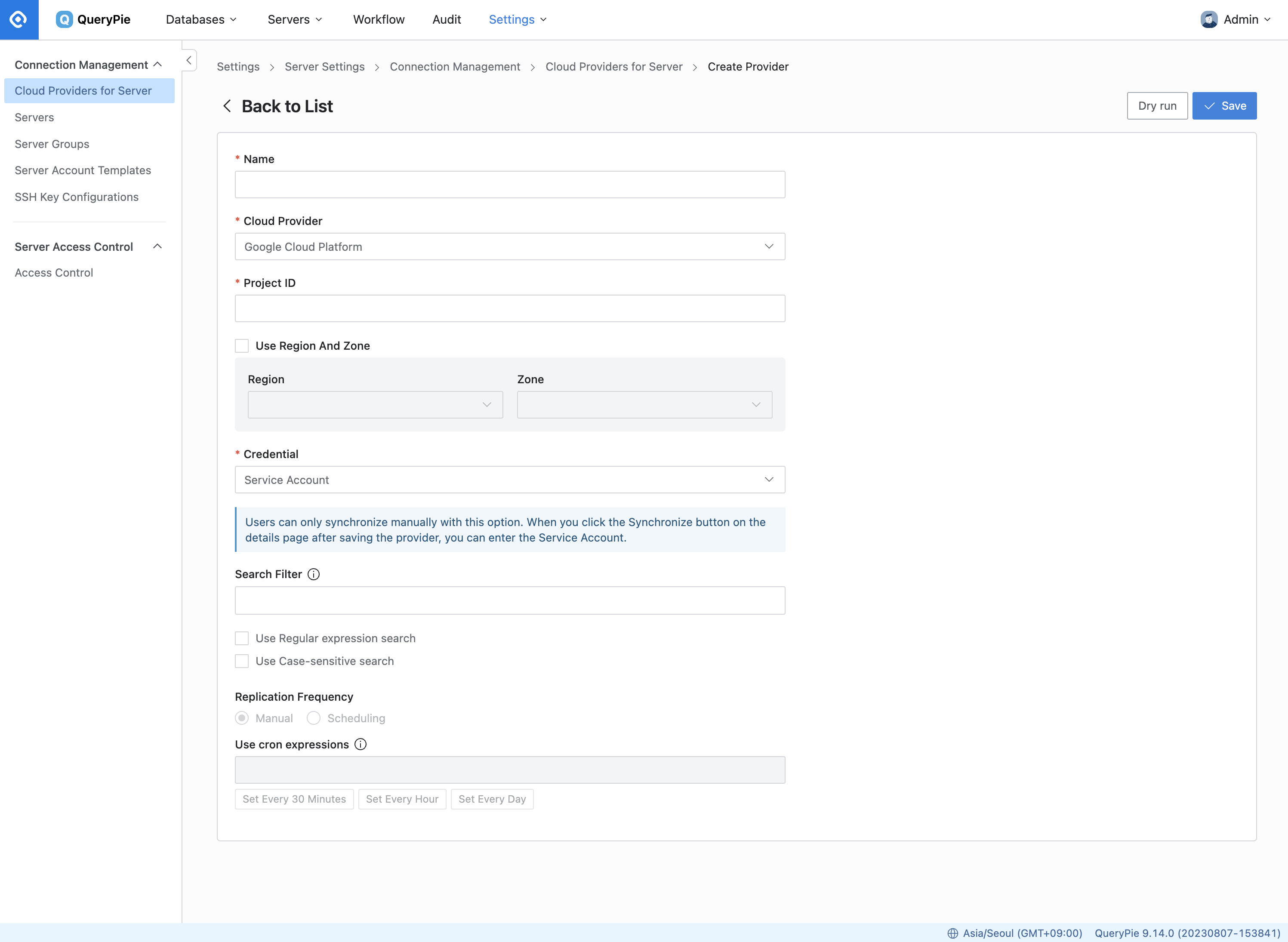Screen dimensions: 1288x942
Task: Open the Workflow page
Action: click(379, 19)
